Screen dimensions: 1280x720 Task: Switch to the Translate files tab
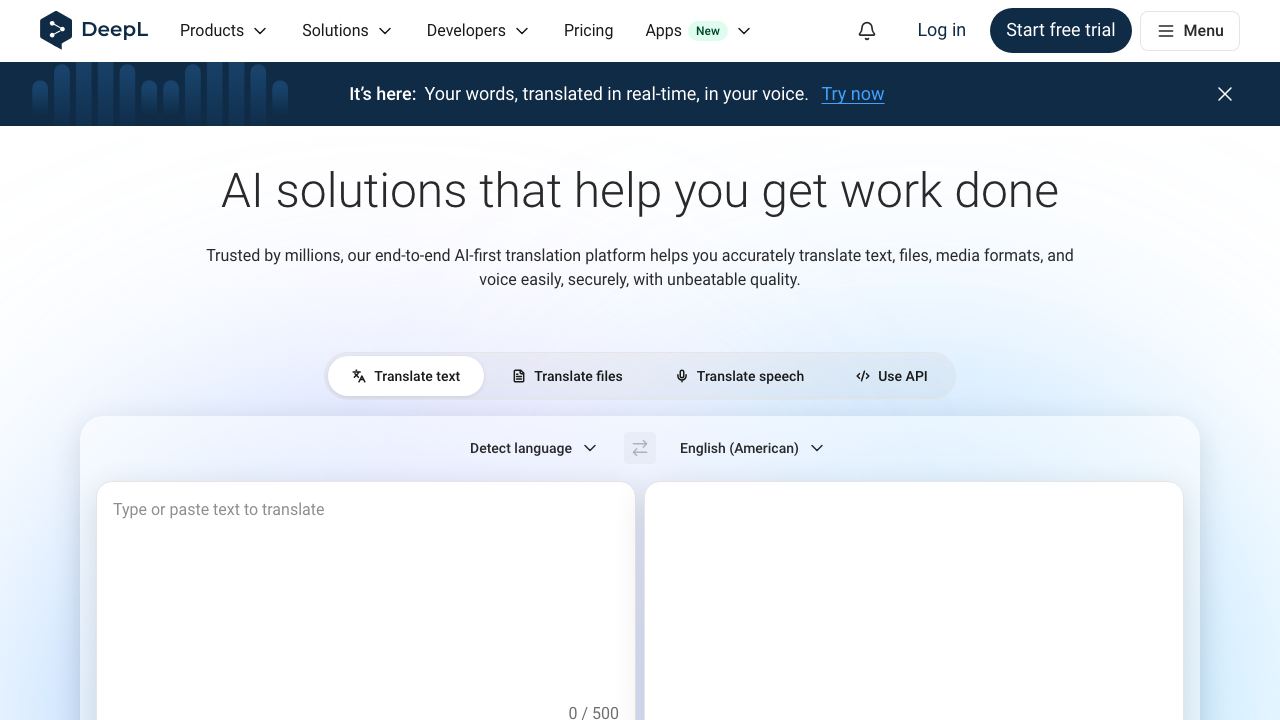[x=567, y=376]
